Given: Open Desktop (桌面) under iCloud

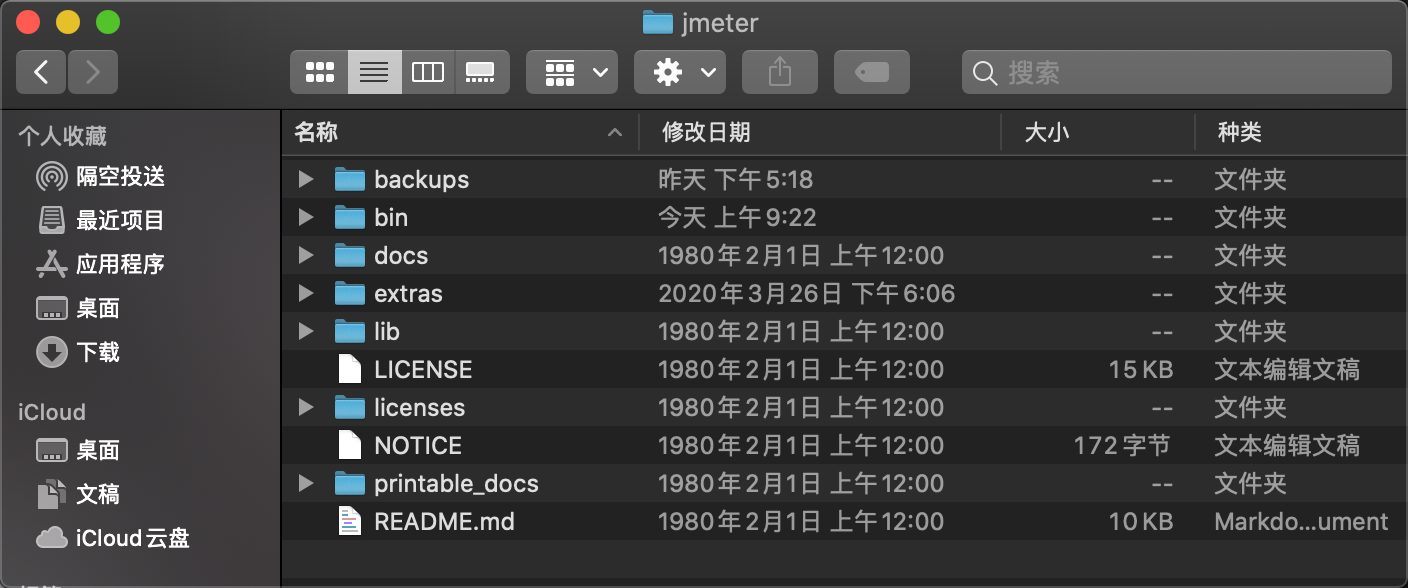Looking at the screenshot, I should point(78,451).
